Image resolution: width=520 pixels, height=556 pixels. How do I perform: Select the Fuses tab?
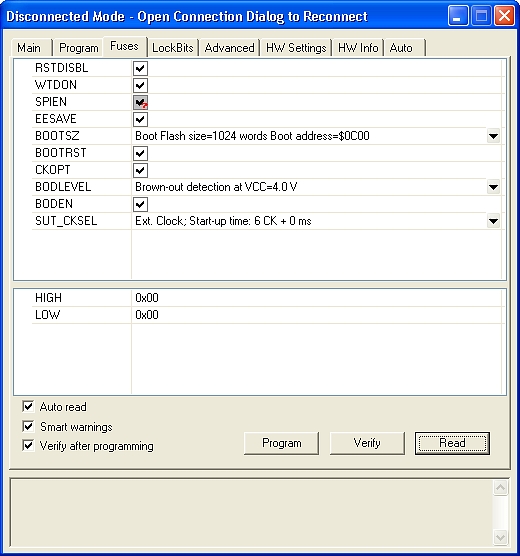click(125, 46)
